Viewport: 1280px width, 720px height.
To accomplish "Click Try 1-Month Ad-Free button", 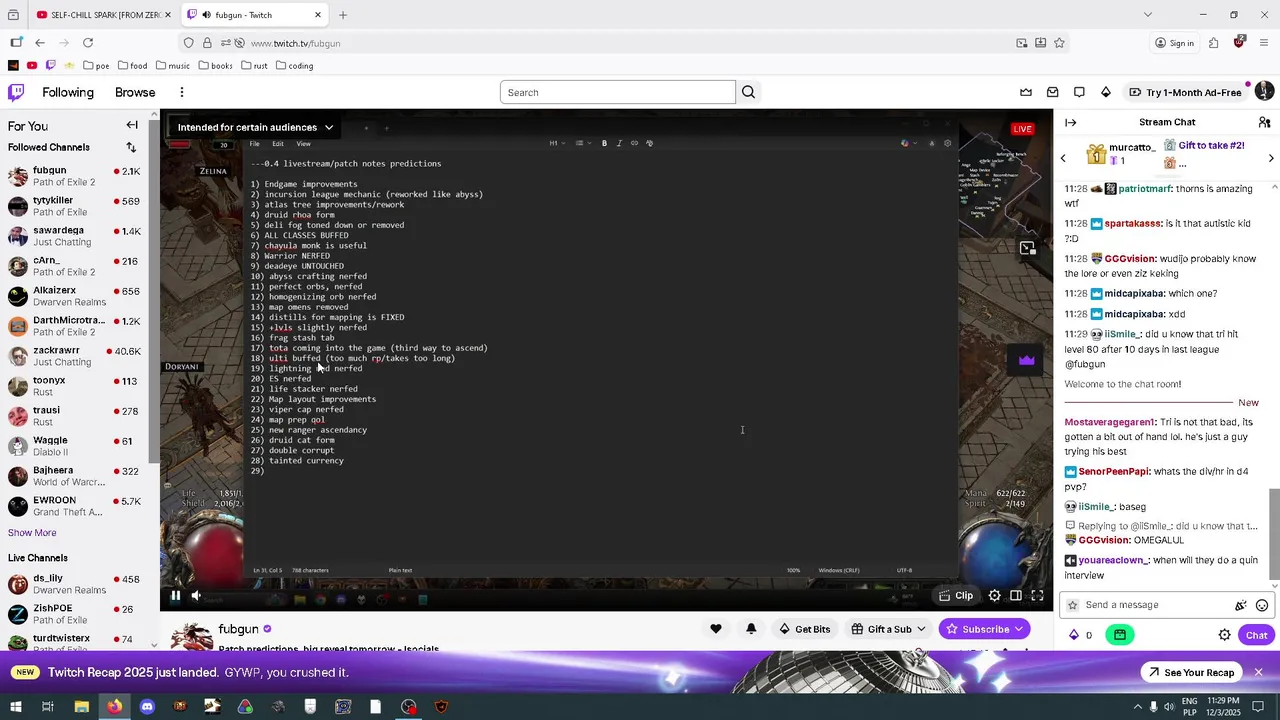I will click(1185, 92).
